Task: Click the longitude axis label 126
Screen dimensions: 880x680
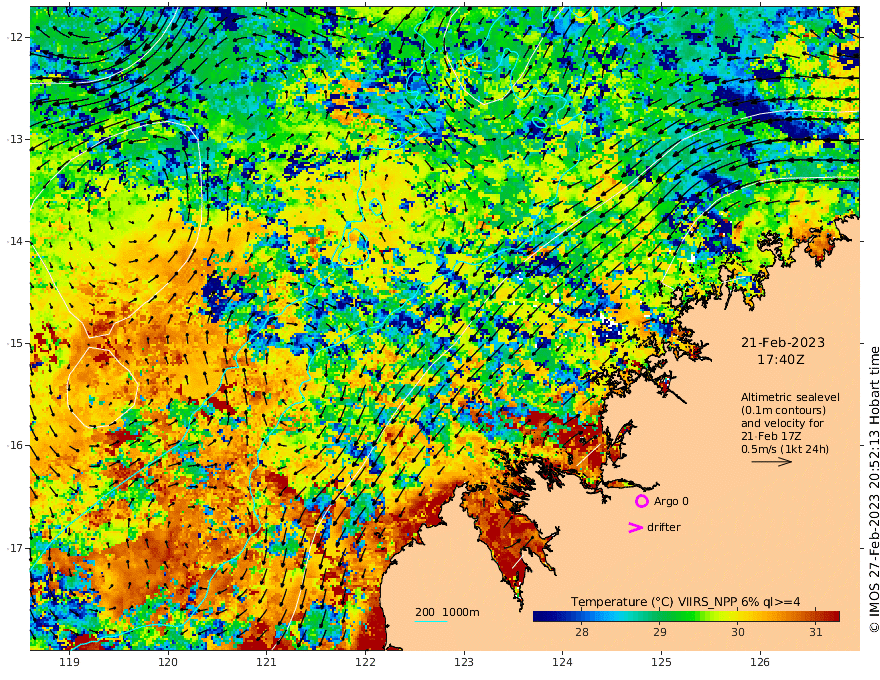Action: (x=760, y=663)
